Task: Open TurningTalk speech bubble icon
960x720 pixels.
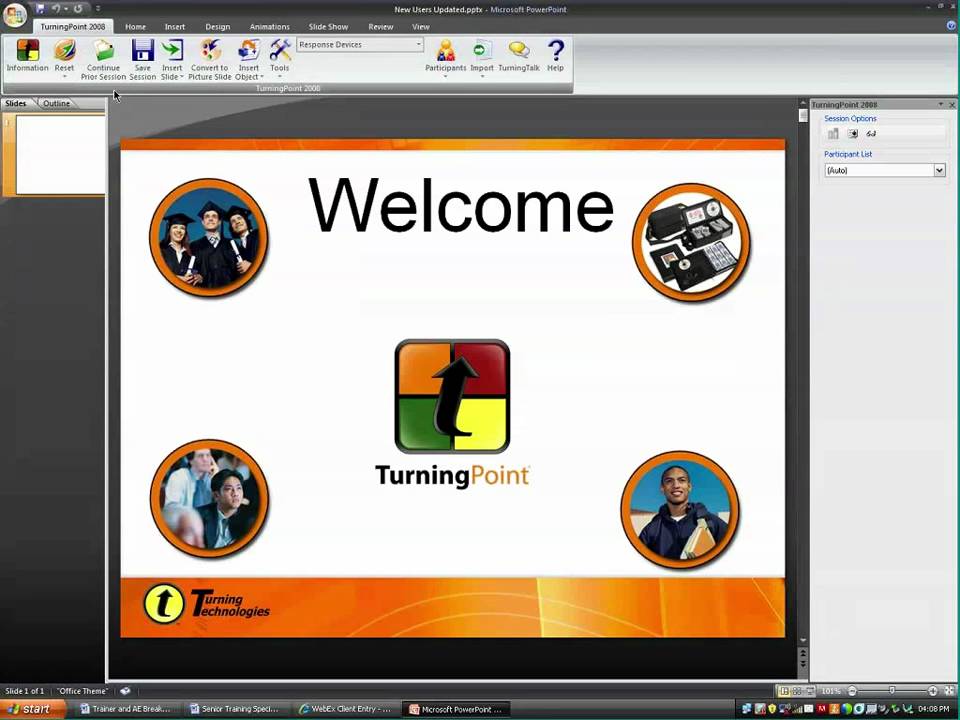Action: coord(519,50)
